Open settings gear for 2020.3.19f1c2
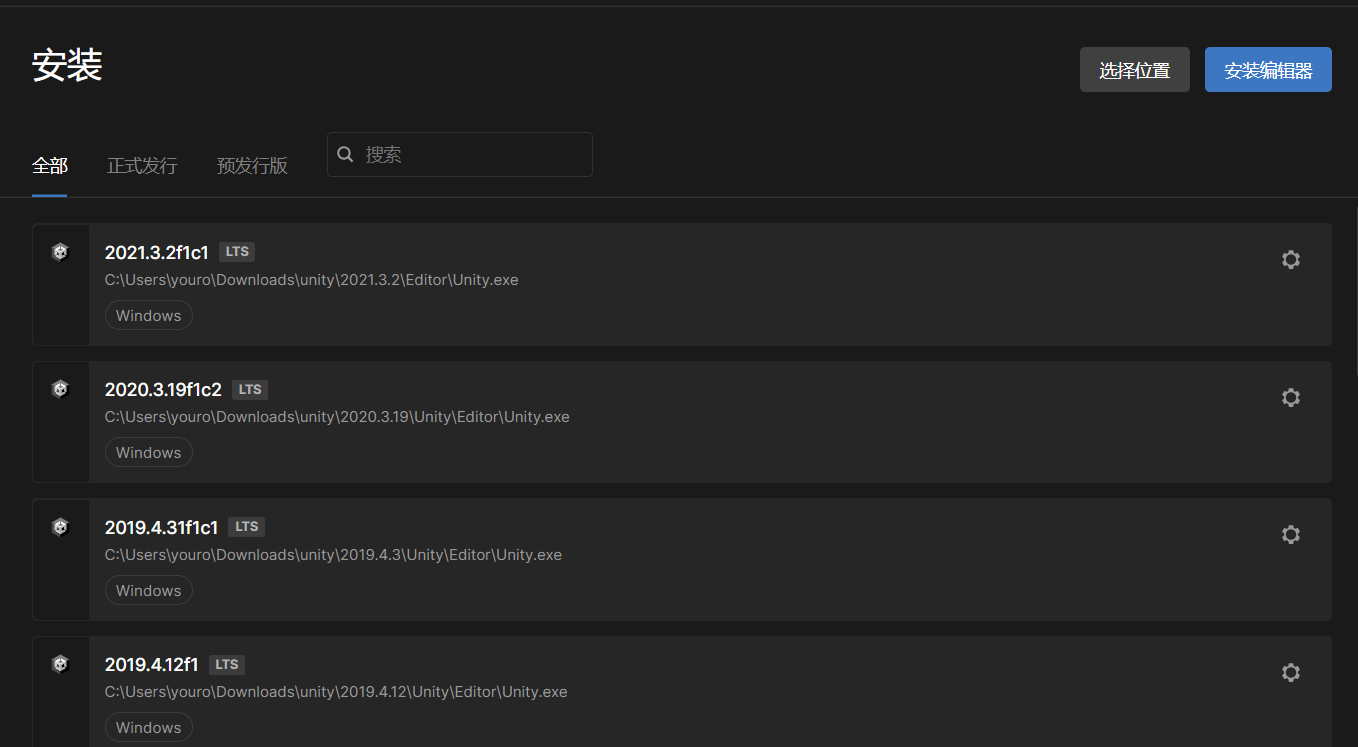The image size is (1358, 747). 1291,397
